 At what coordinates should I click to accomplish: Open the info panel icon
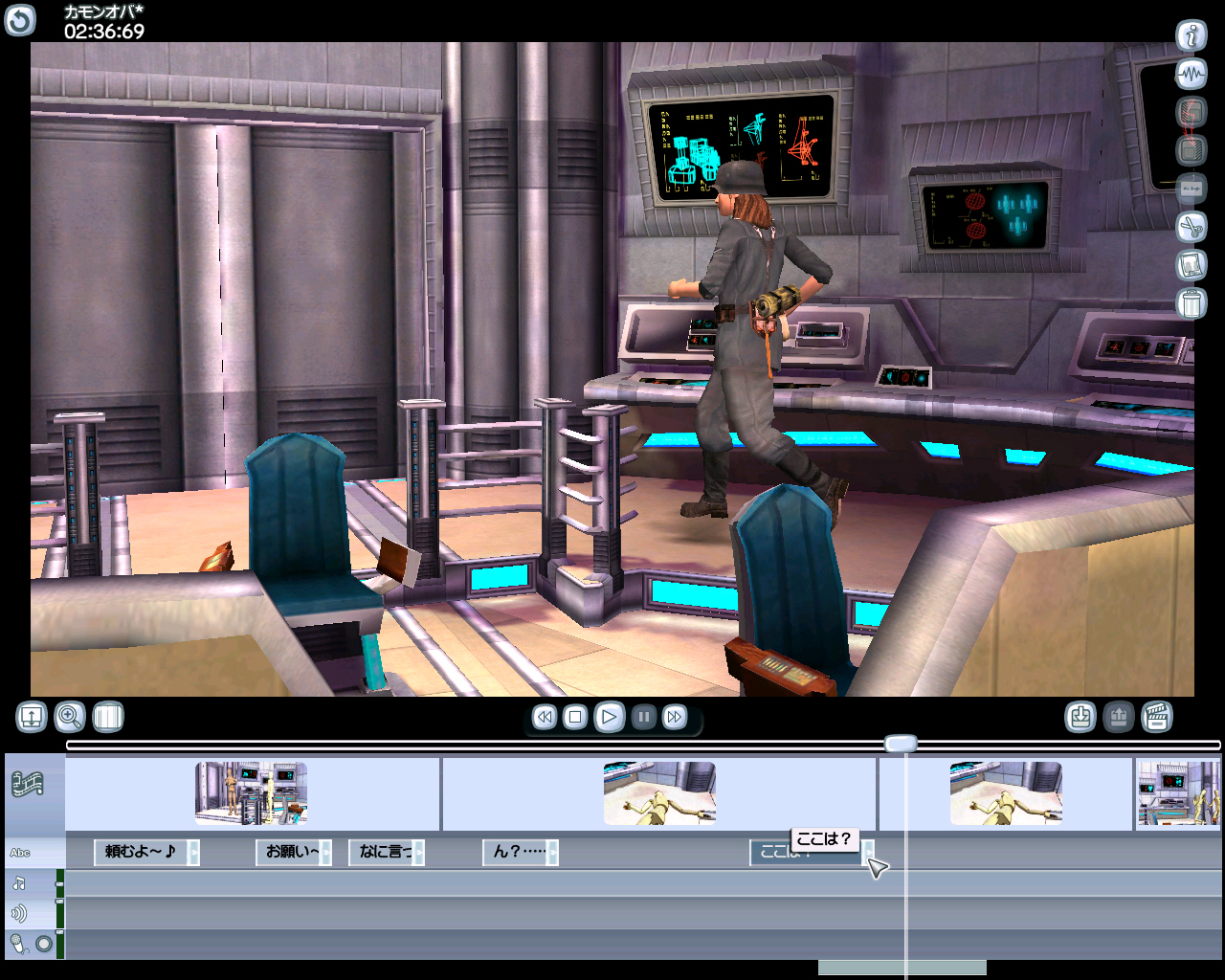(1192, 35)
